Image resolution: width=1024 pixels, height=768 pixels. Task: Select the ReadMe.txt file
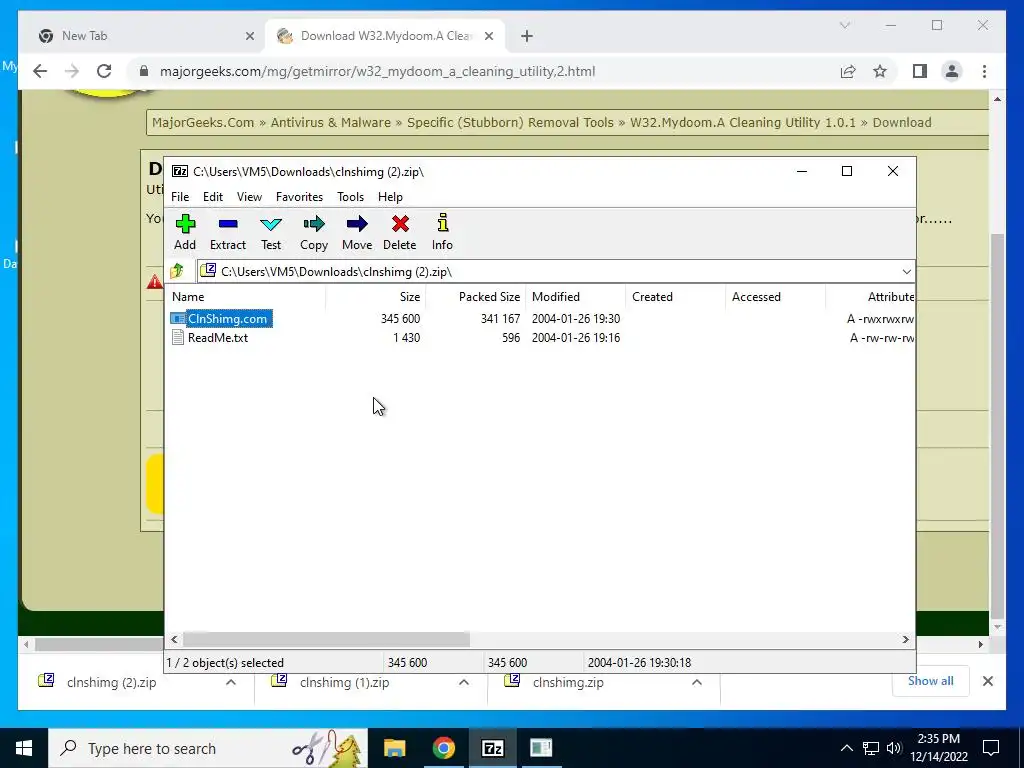point(217,338)
